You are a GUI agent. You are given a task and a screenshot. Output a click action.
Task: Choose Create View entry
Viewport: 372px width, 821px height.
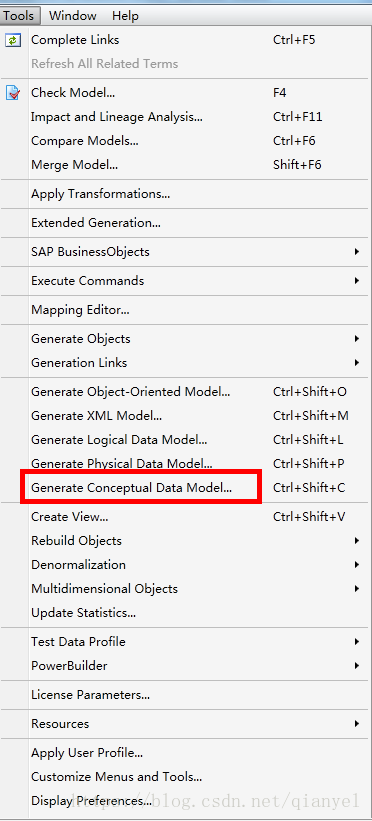click(x=186, y=517)
